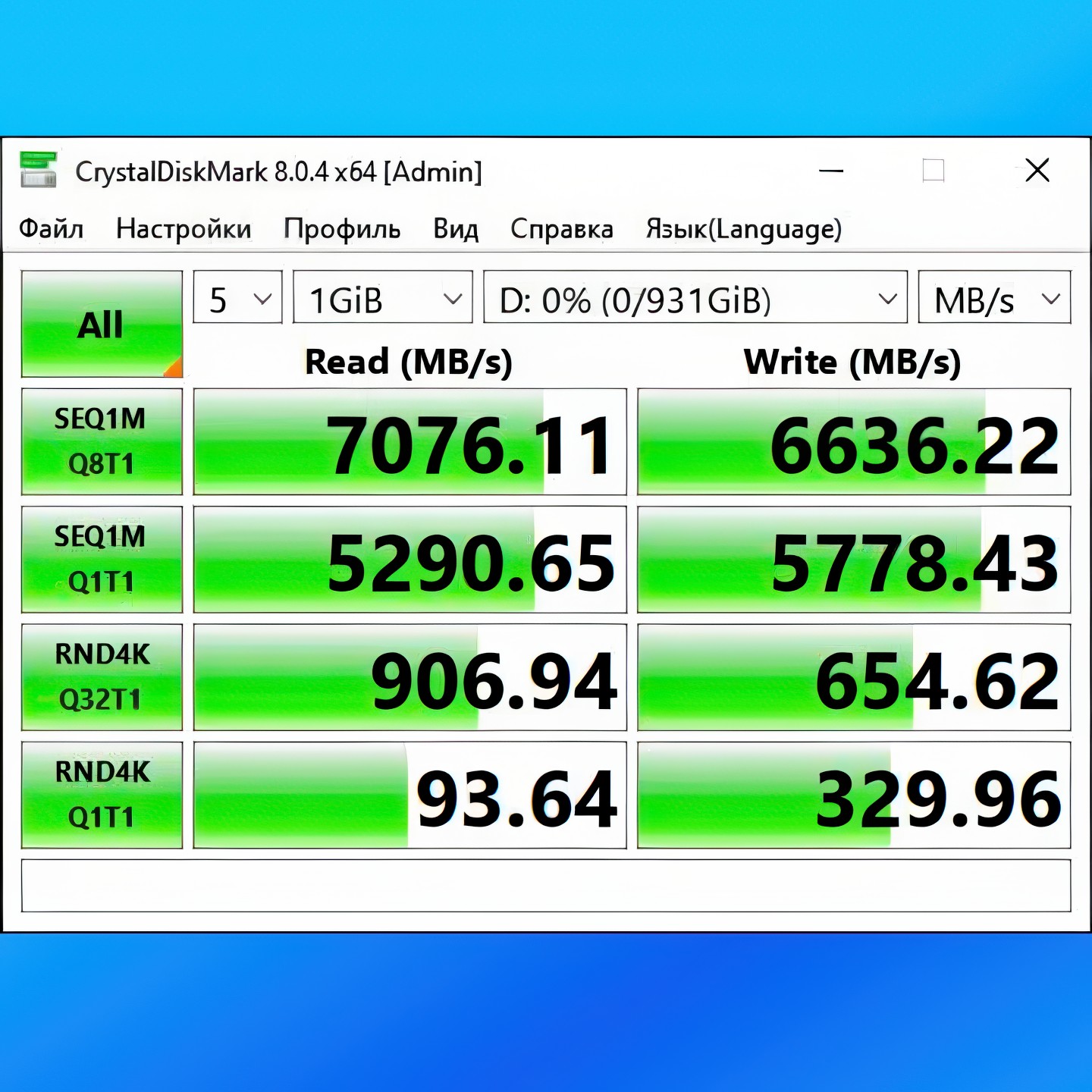The height and width of the screenshot is (1092, 1092).
Task: Minimize the CrystalDiskMark window
Action: coord(831,171)
